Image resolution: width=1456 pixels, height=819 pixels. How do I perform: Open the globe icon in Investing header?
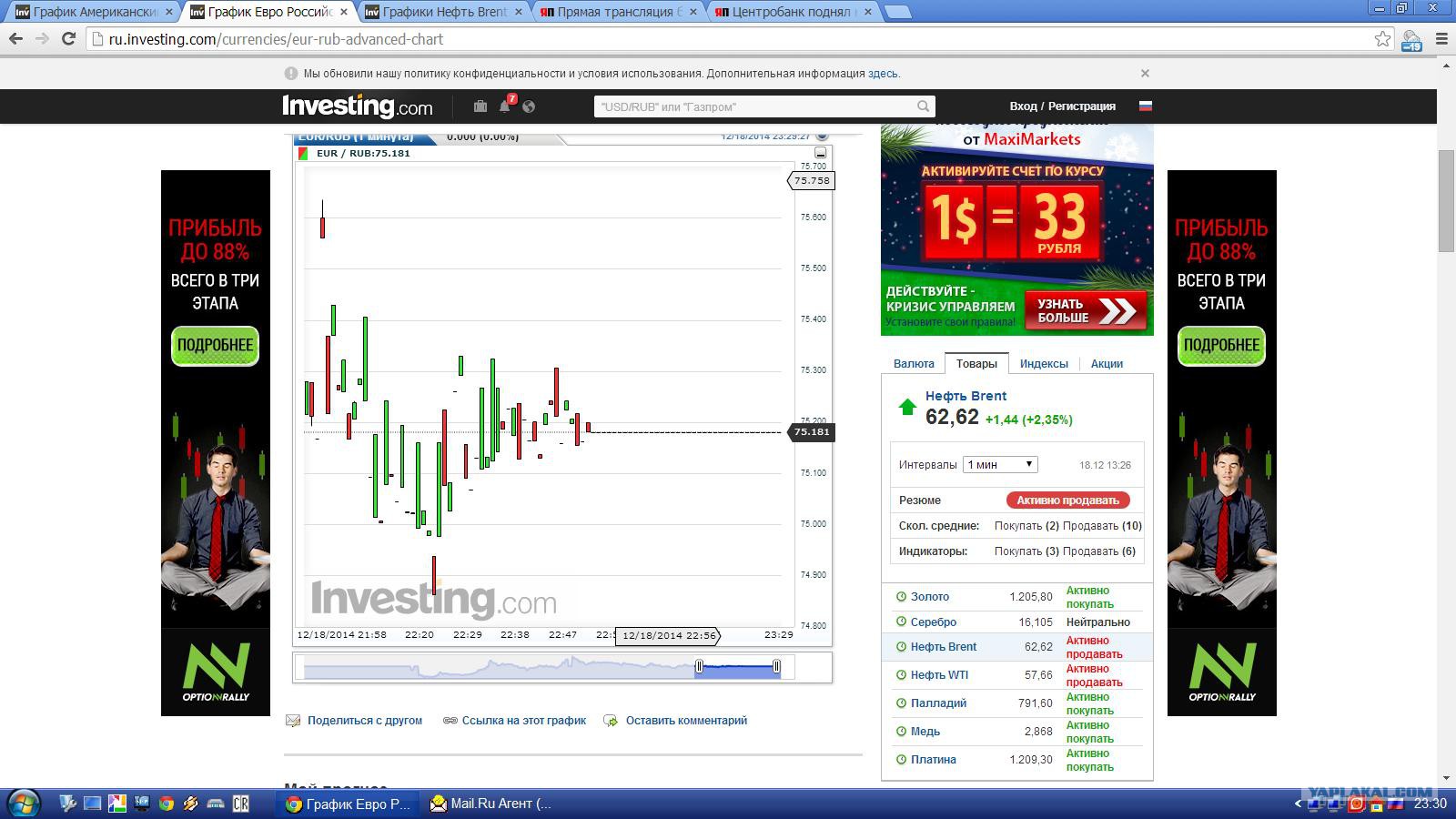[x=529, y=106]
